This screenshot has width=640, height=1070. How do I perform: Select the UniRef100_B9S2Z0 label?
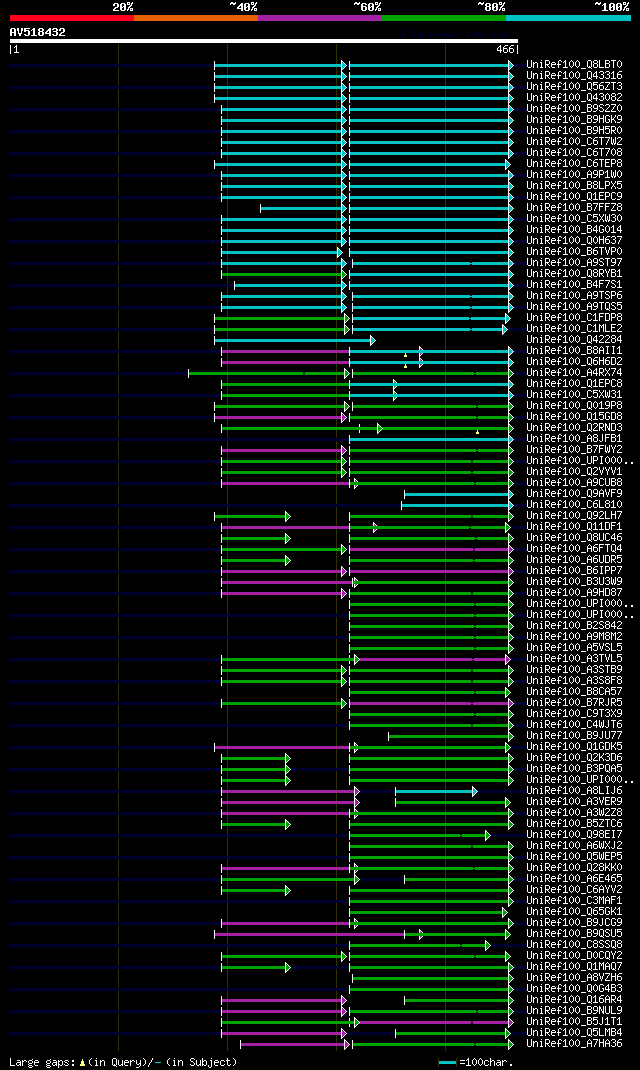(x=574, y=109)
